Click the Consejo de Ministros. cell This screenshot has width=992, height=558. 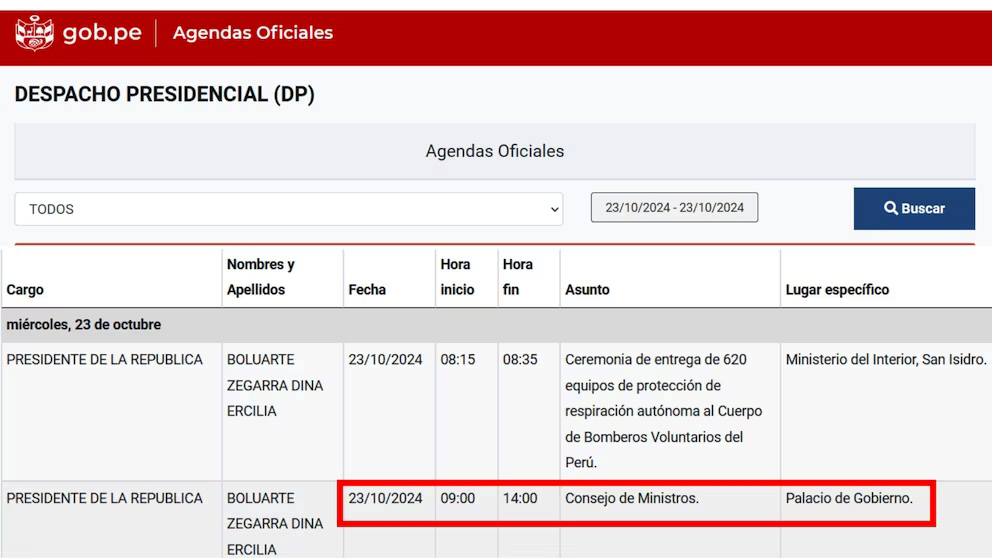click(x=631, y=499)
